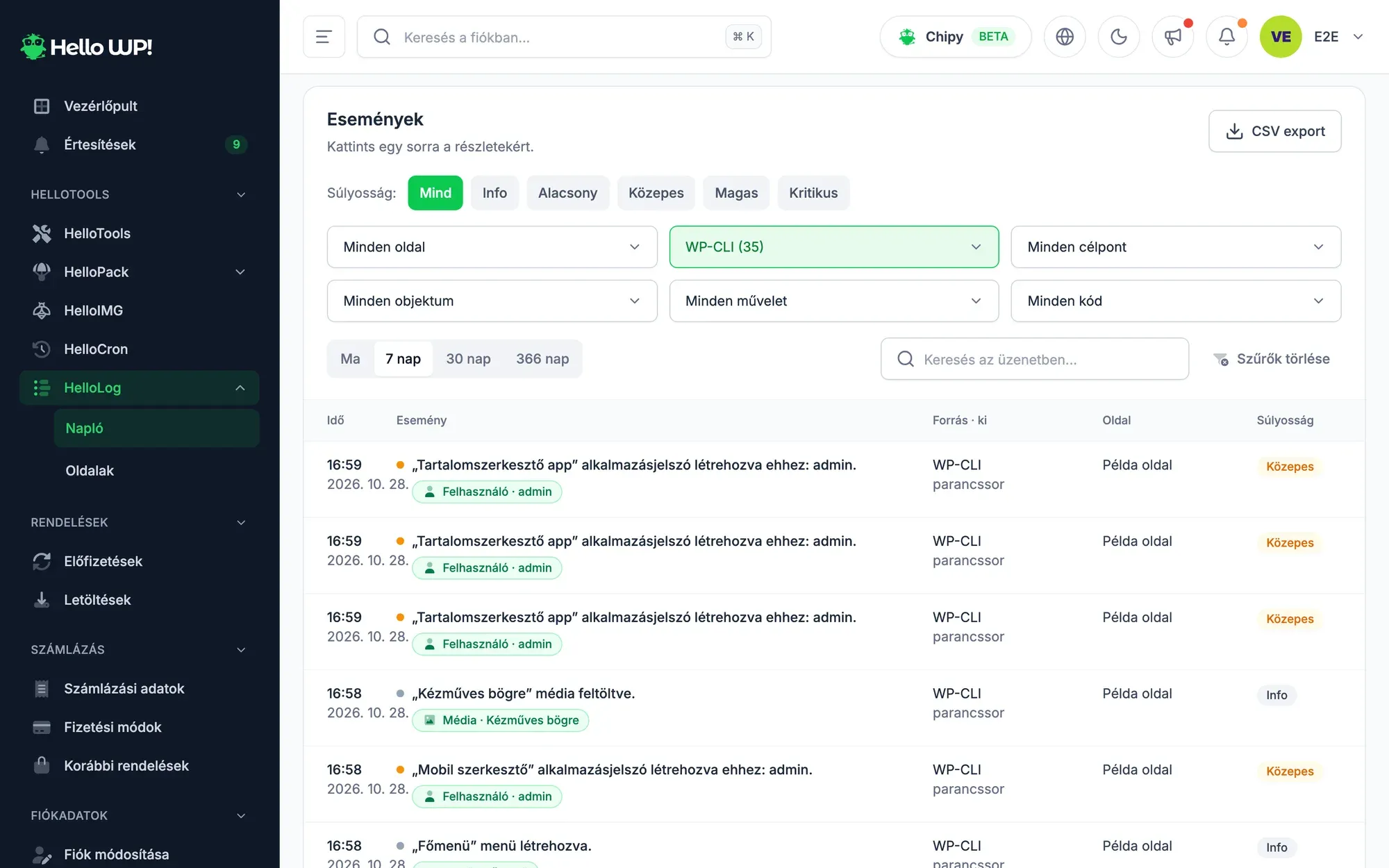The height and width of the screenshot is (868, 1389).
Task: Filter by Alacsony severity
Action: click(567, 193)
